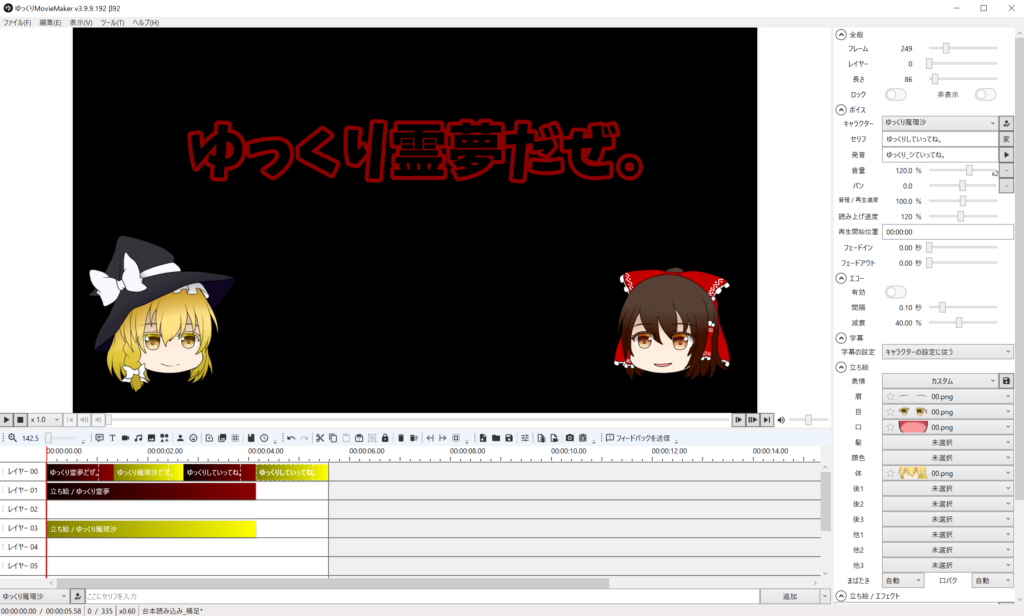Image resolution: width=1024 pixels, height=616 pixels.
Task: Click the camera snapshot icon
Action: [x=569, y=438]
